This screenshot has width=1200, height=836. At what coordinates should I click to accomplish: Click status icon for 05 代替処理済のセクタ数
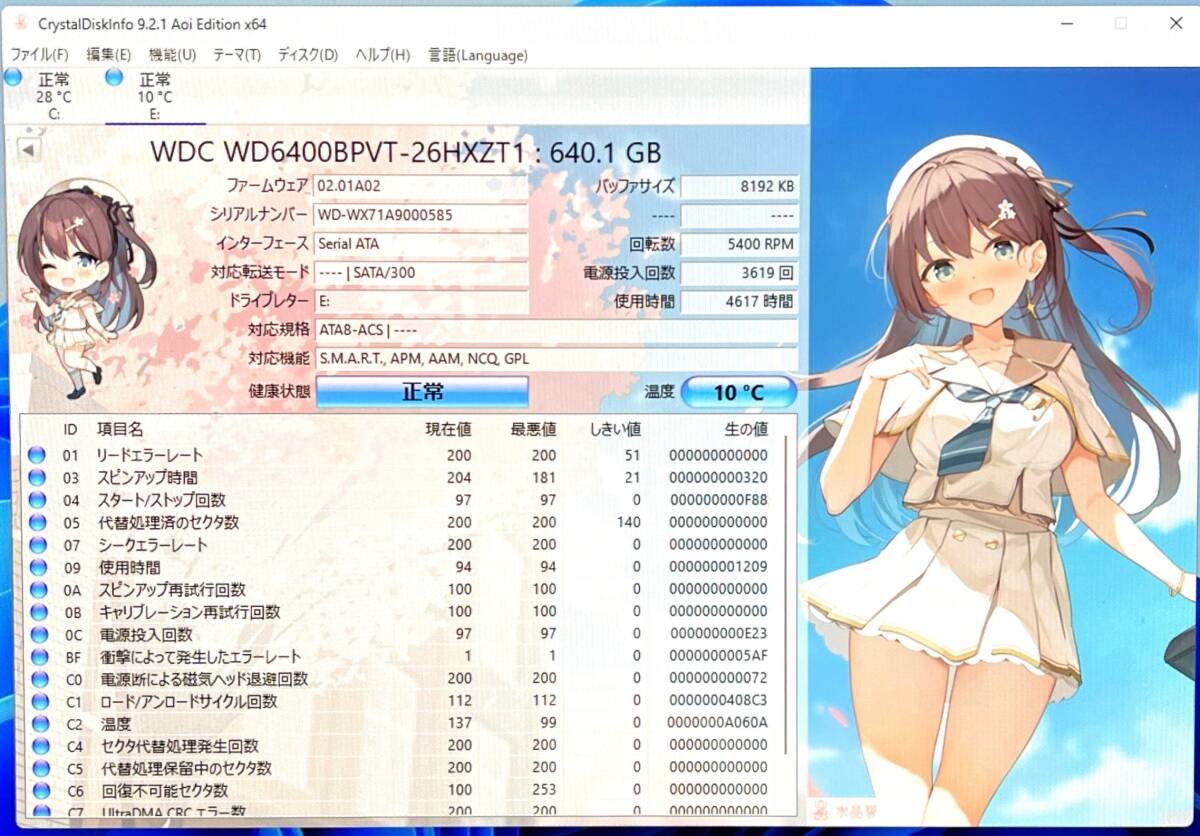(37, 522)
